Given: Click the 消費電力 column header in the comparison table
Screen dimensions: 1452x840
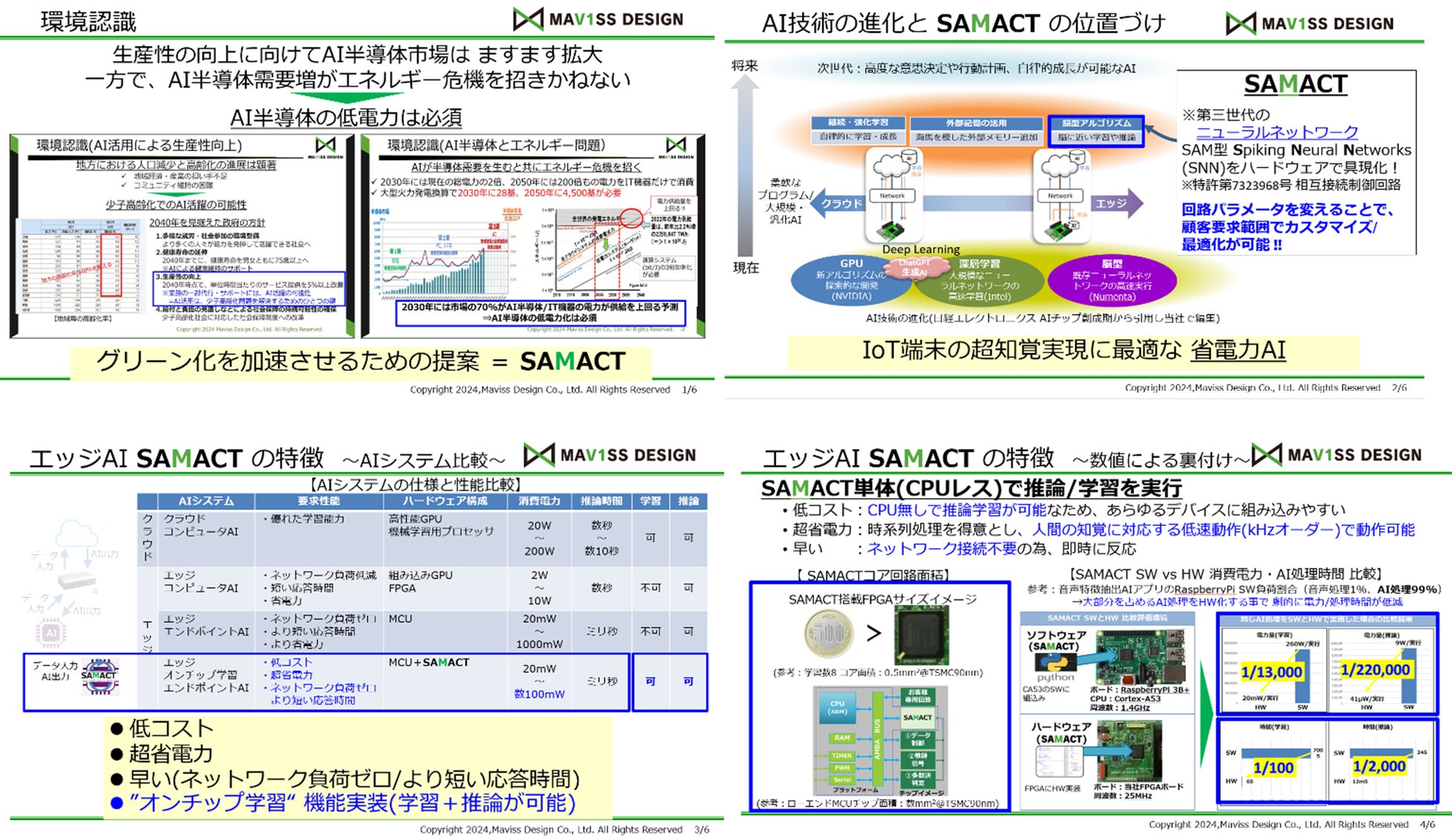Looking at the screenshot, I should point(538,501).
